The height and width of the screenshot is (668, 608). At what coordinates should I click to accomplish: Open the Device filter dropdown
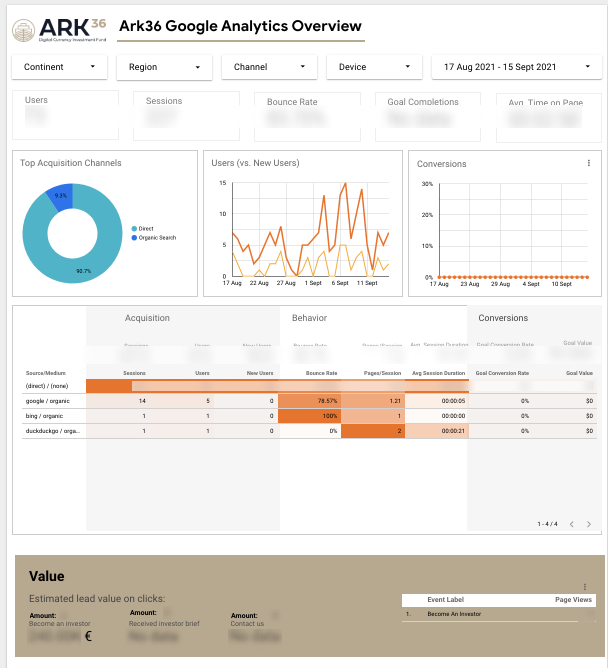pos(374,67)
